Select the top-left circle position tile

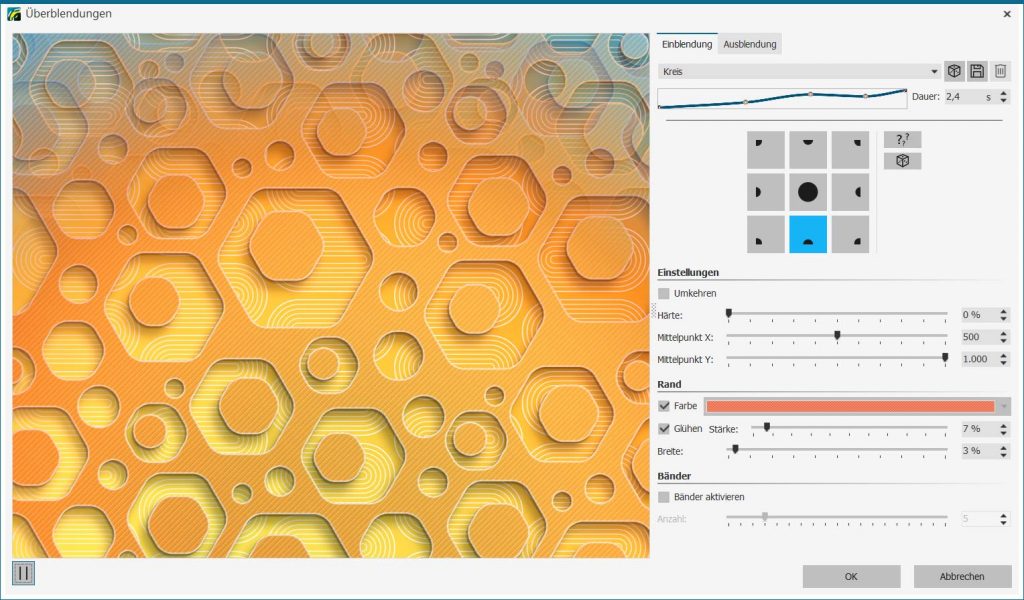[765, 149]
